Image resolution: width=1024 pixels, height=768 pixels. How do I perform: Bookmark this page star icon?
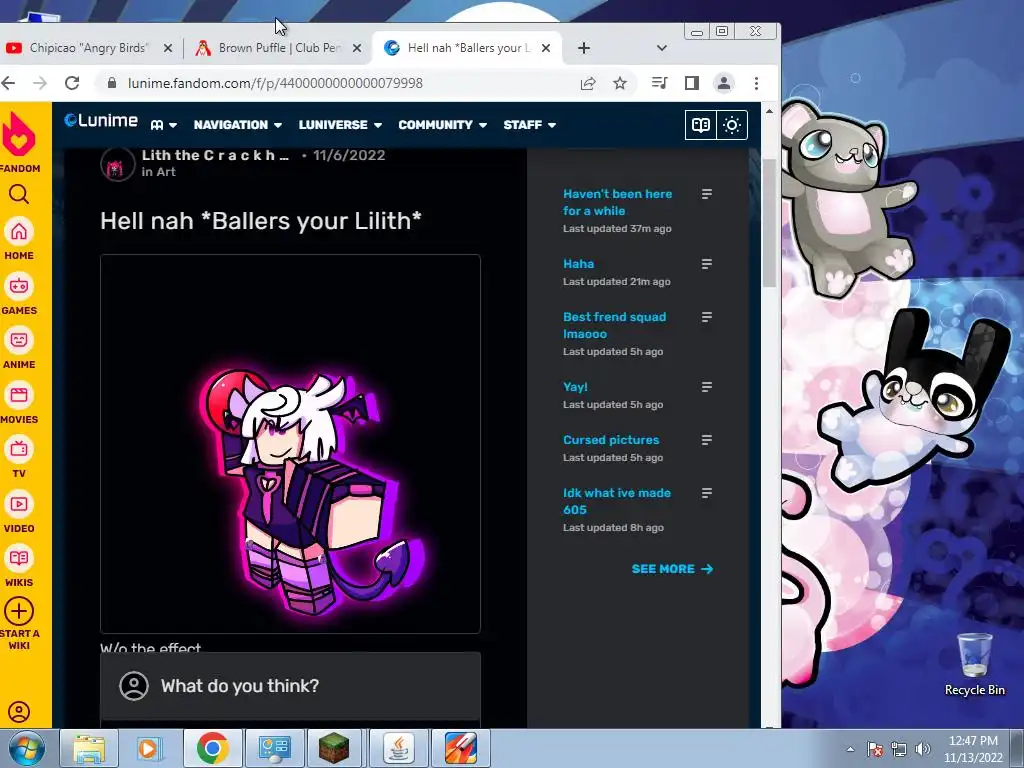pyautogui.click(x=620, y=83)
